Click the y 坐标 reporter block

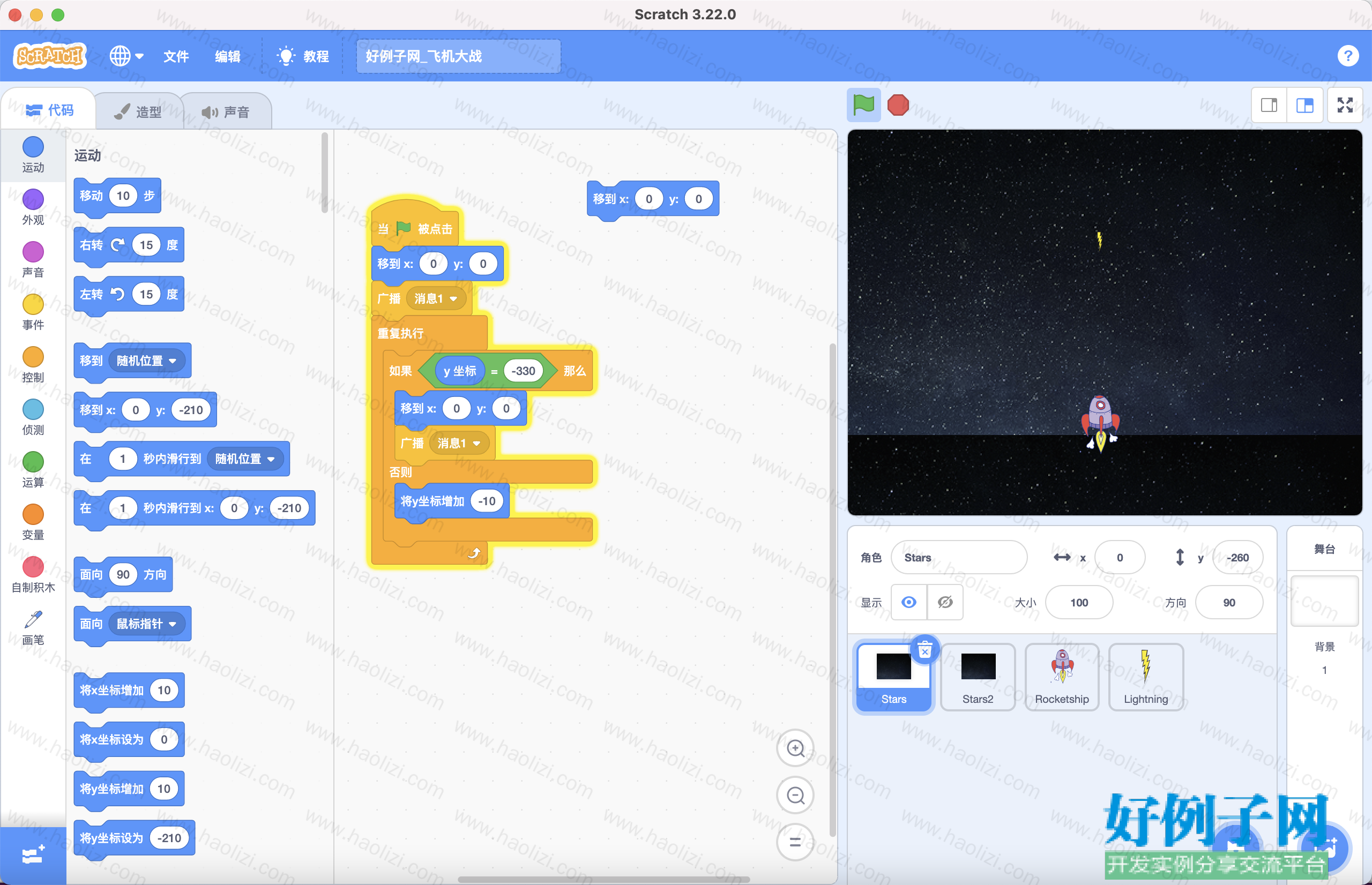coord(460,371)
